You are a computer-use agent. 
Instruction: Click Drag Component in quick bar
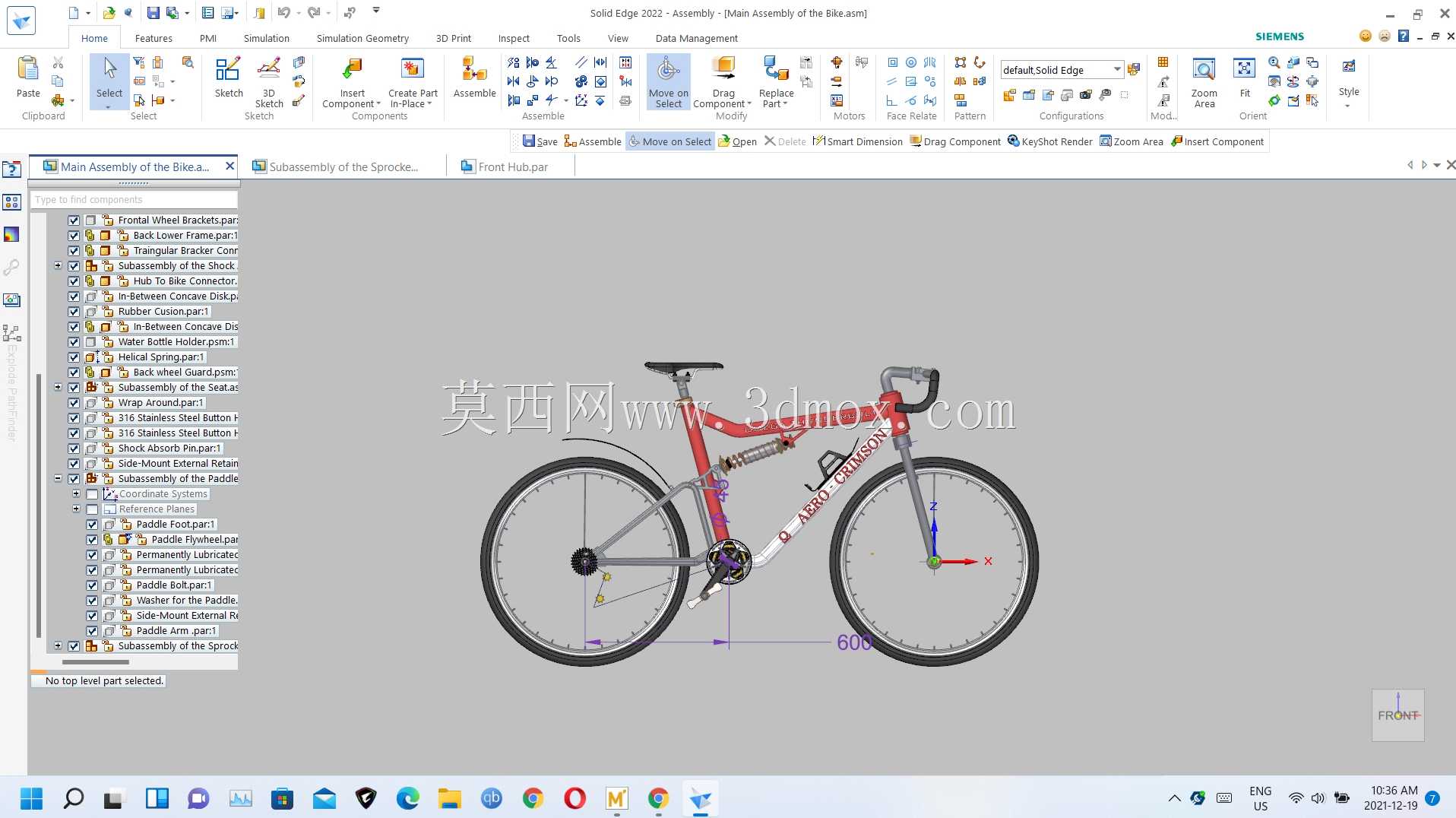955,141
